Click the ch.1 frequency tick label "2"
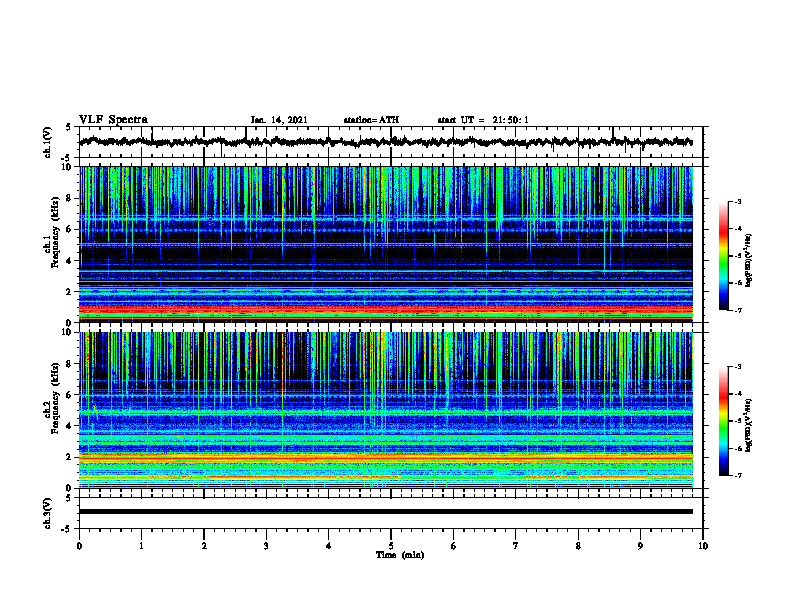Screen dimensions: 792x612 (70, 291)
